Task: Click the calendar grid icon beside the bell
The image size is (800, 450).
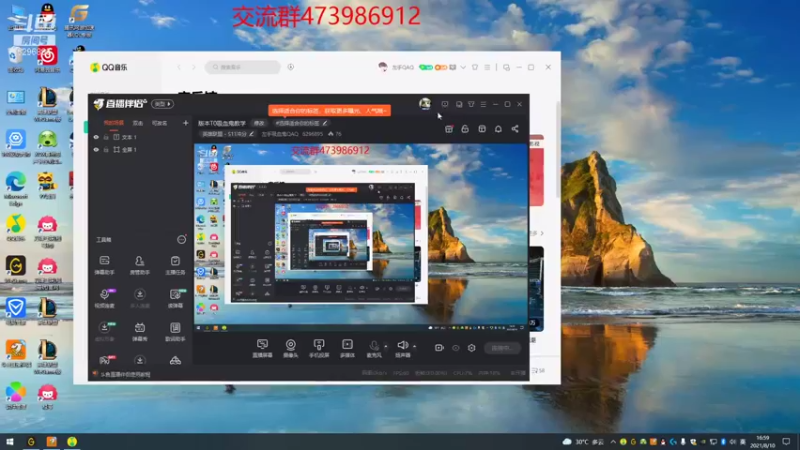Action: 482,129
